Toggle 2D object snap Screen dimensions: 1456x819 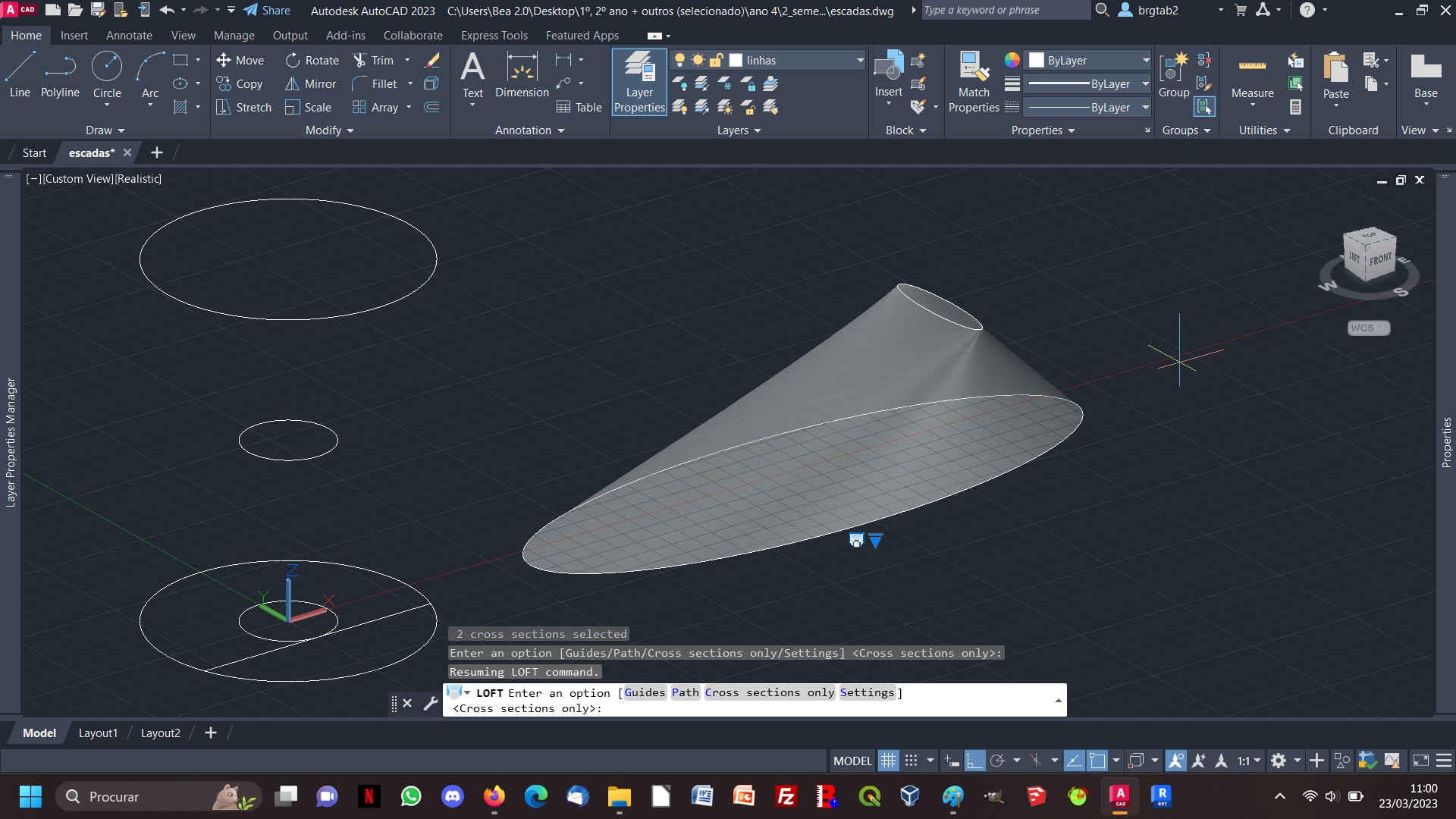(x=1097, y=760)
